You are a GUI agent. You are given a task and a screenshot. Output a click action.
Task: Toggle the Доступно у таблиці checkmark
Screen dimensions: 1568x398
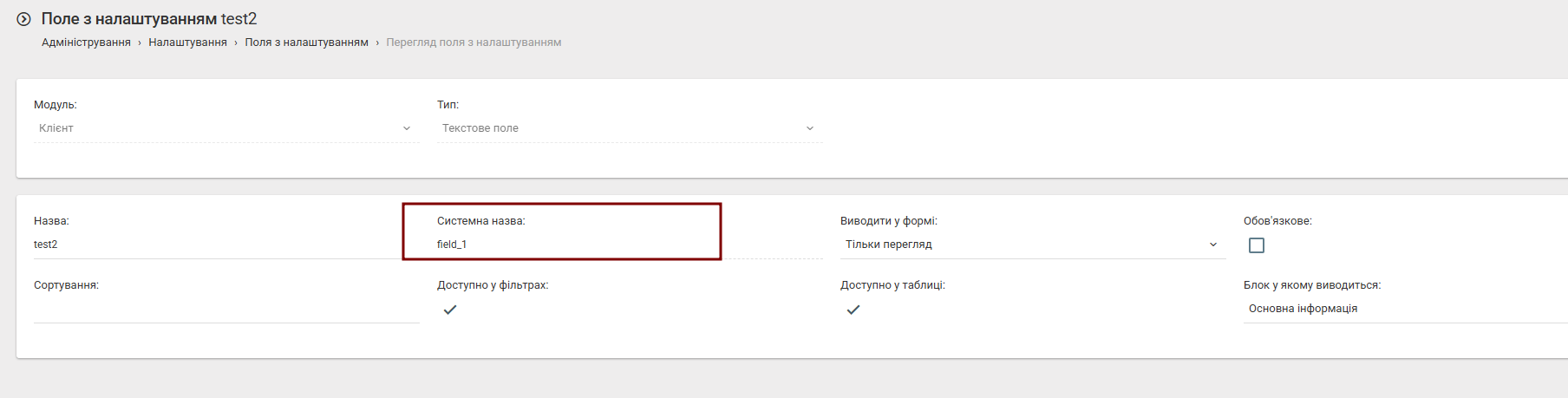pyautogui.click(x=853, y=310)
